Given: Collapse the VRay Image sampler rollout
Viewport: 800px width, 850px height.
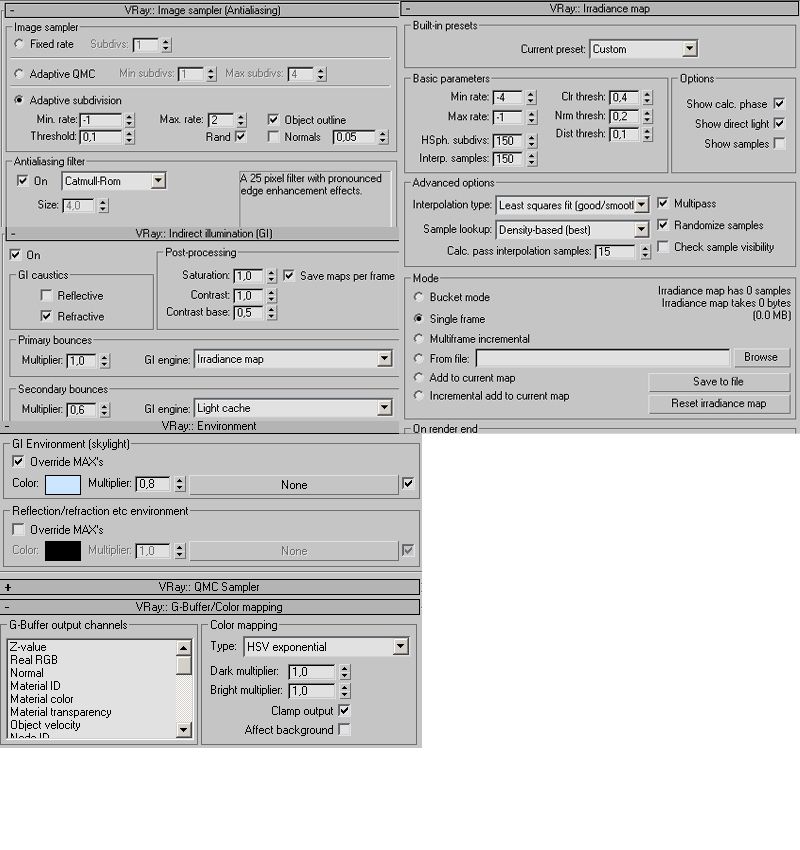Looking at the screenshot, I should click(12, 10).
